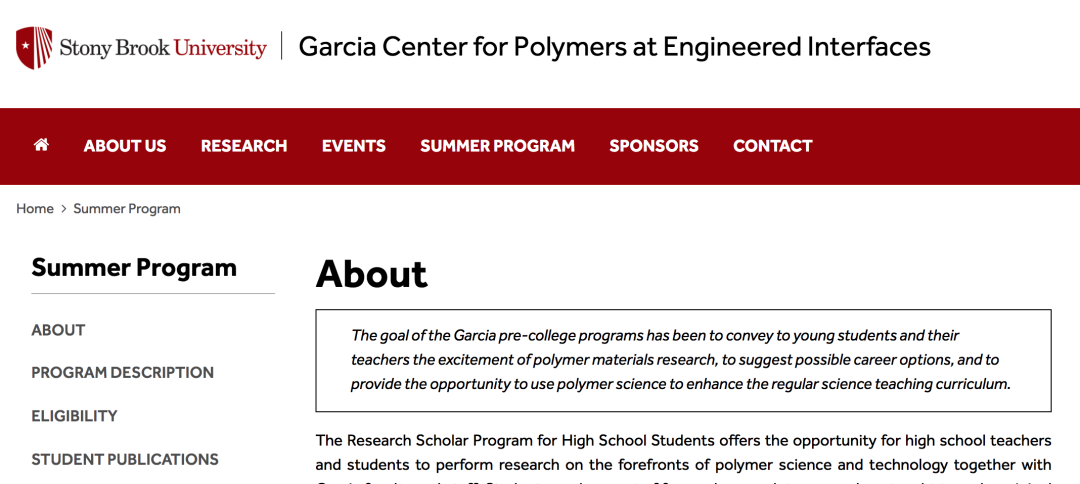The image size is (1080, 484).
Task: Open Program Description sidebar link
Action: click(x=123, y=372)
